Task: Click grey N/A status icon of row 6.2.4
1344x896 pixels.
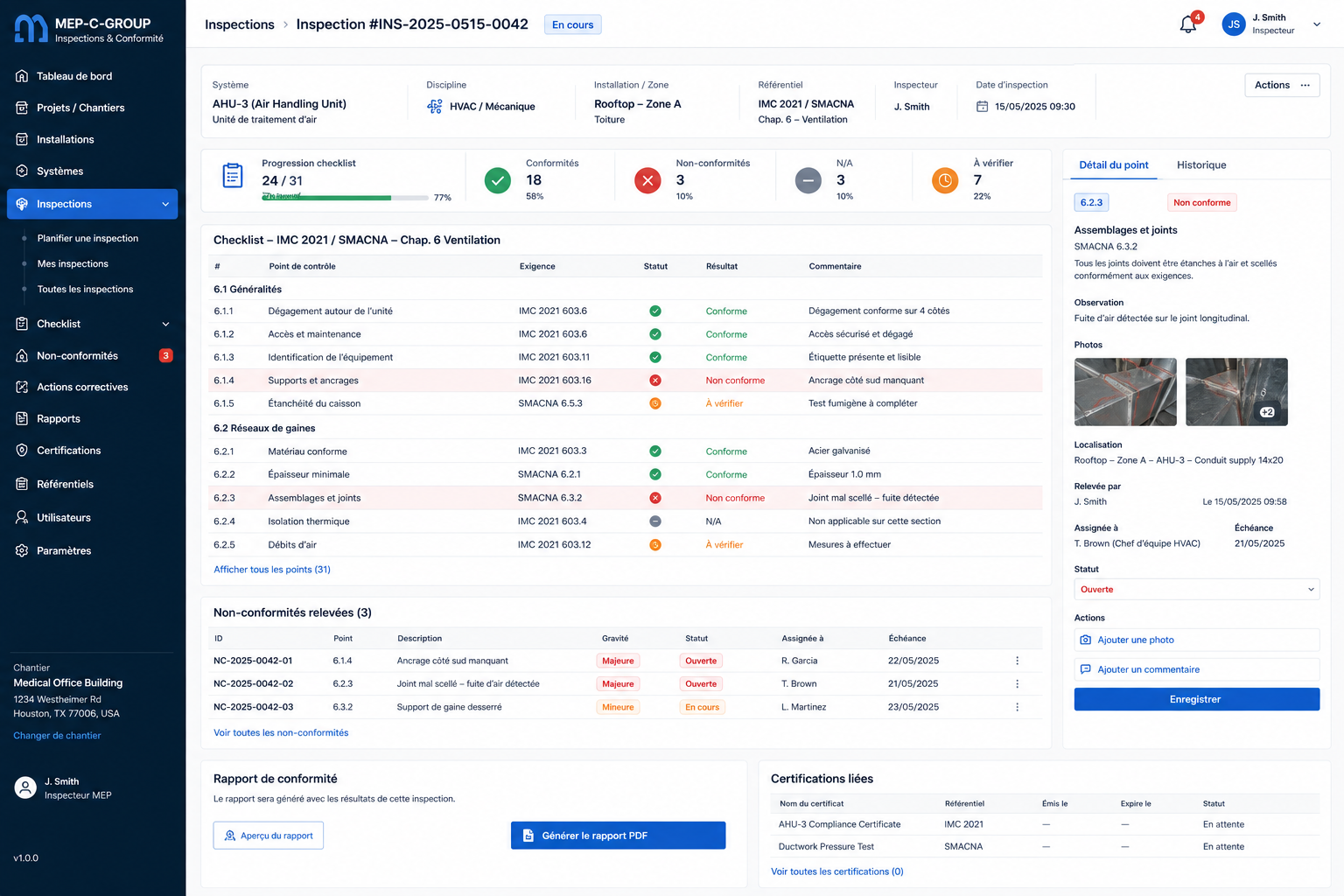Action: [655, 521]
